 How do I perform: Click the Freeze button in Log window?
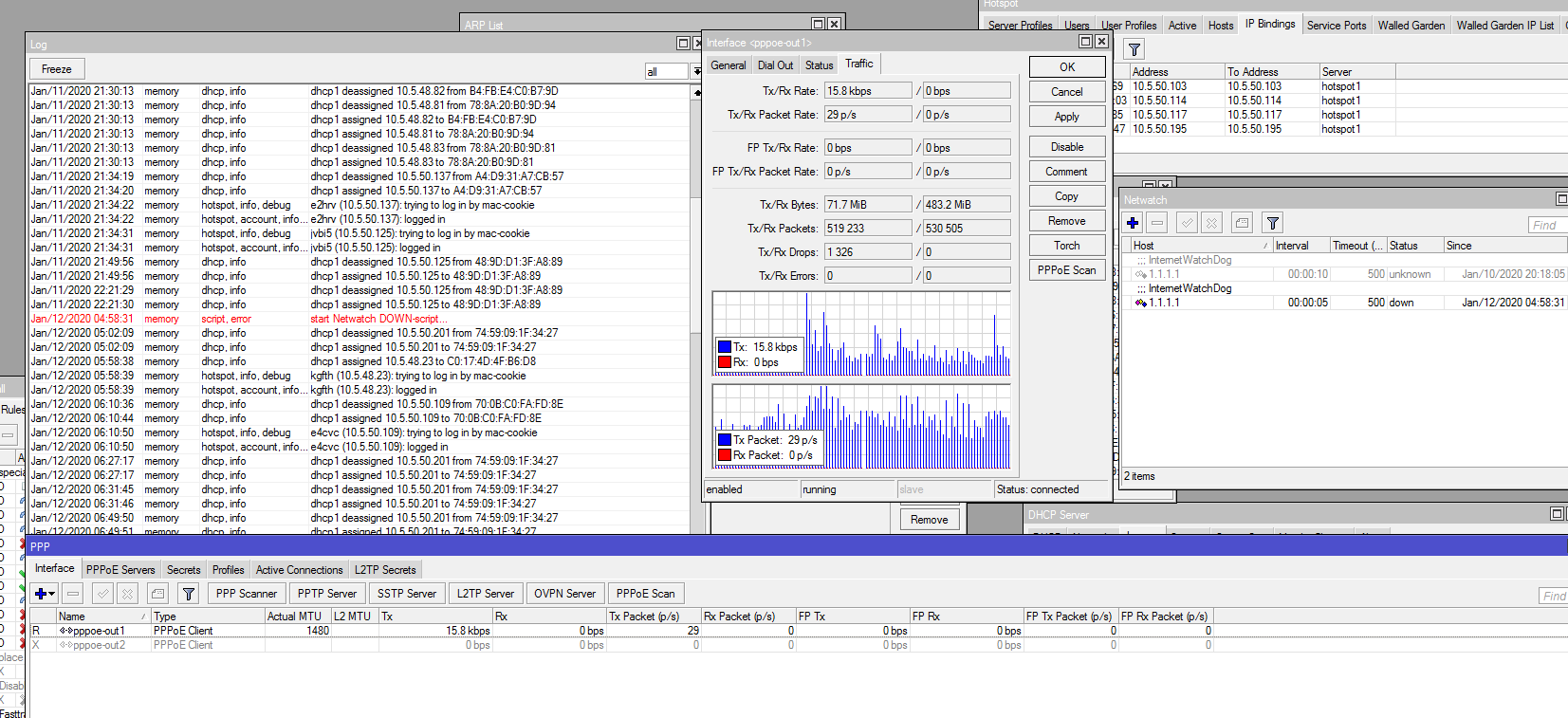click(x=57, y=69)
